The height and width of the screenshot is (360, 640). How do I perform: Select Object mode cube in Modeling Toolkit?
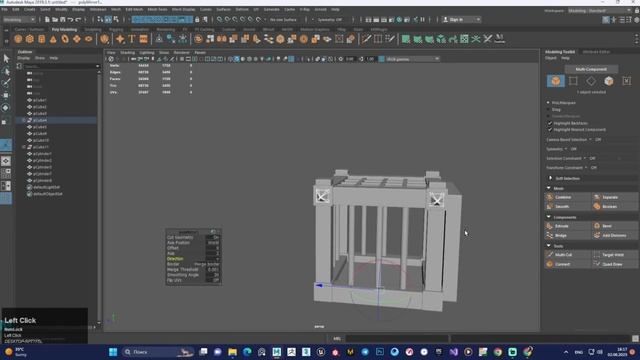(556, 81)
